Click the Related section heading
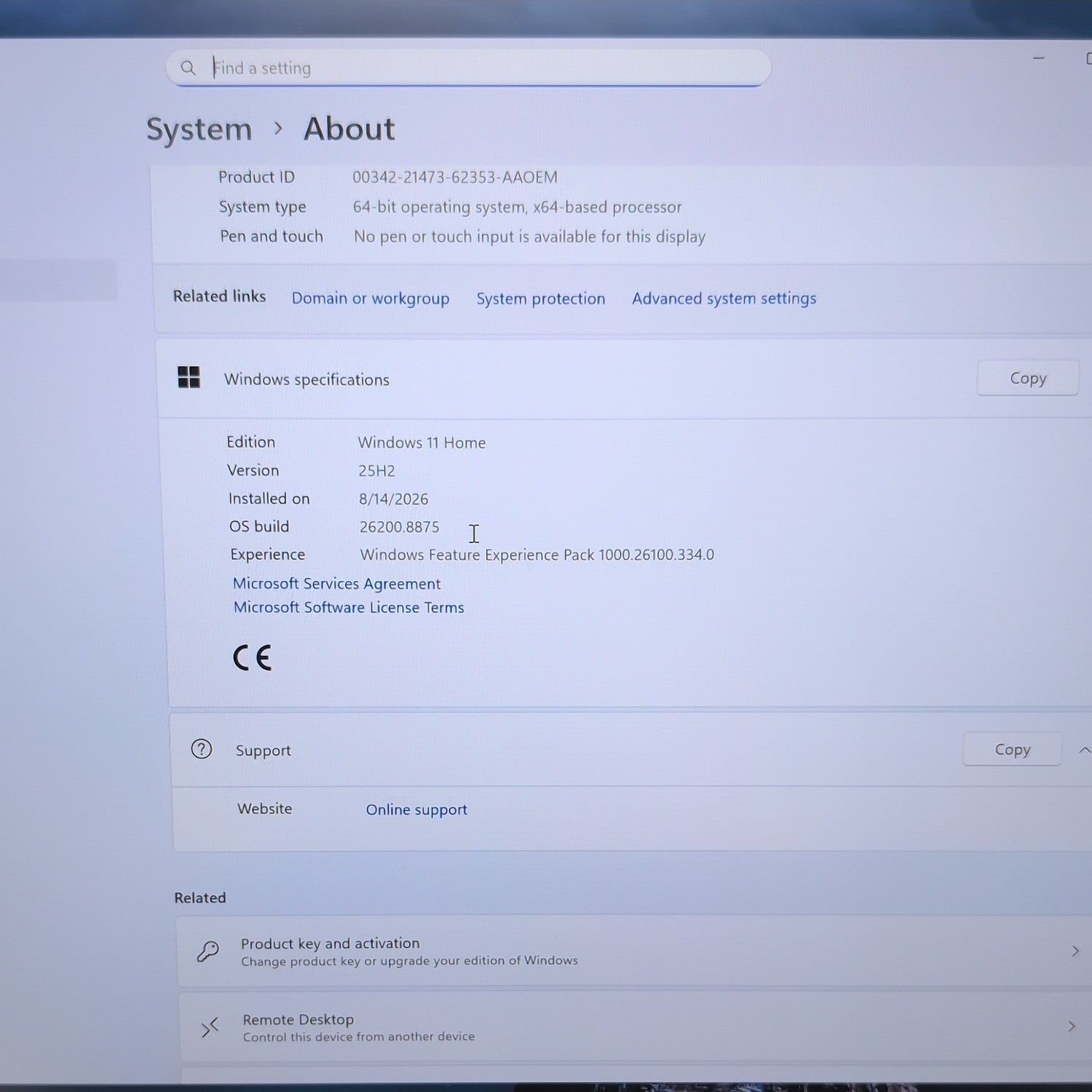Viewport: 1092px width, 1092px height. pyautogui.click(x=200, y=898)
